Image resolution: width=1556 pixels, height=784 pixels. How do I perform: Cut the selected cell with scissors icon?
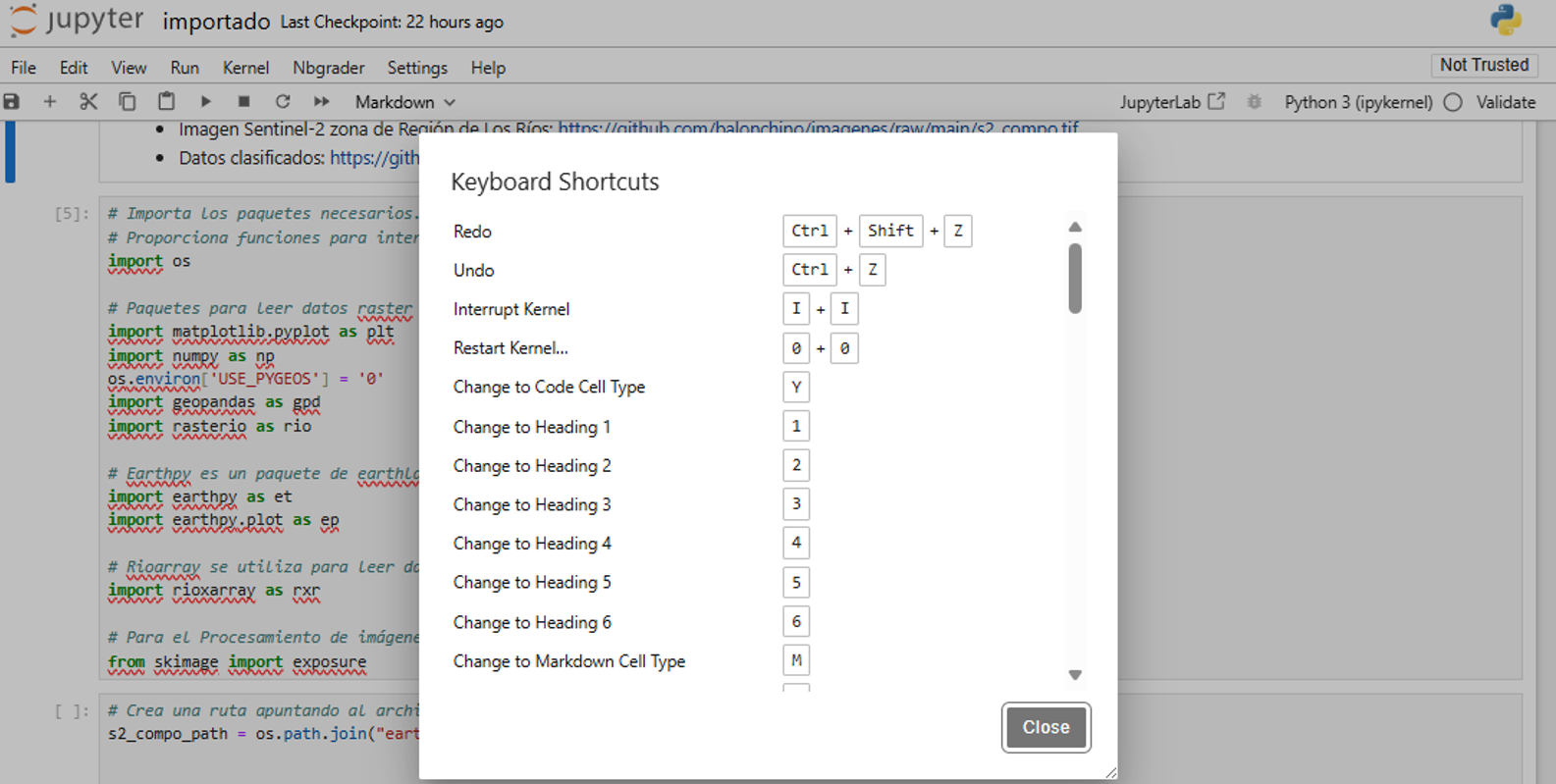coord(88,102)
